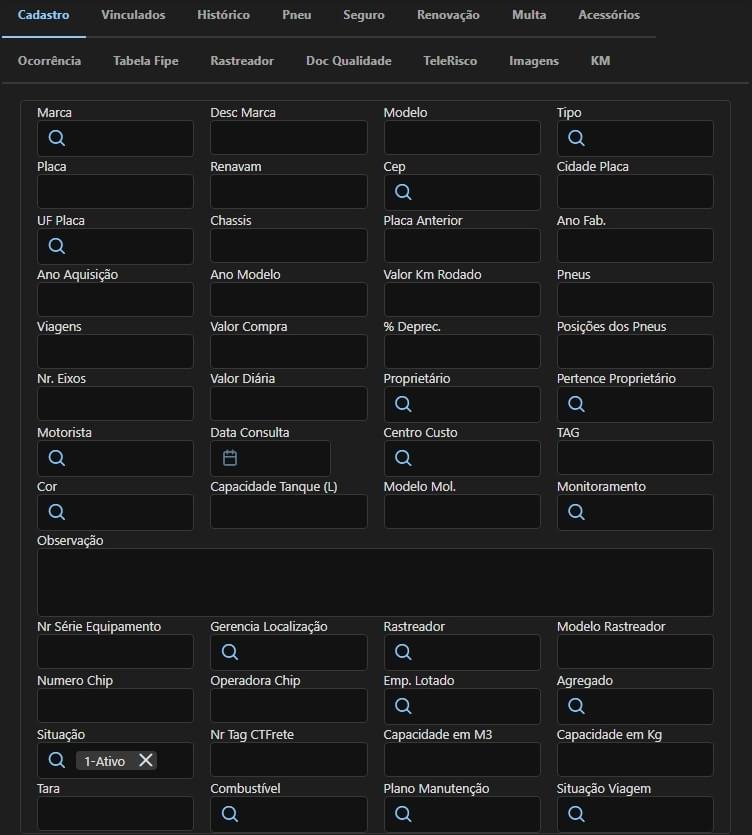The height and width of the screenshot is (835, 752).
Task: Open lookup via Cep search icon
Action: coord(403,192)
